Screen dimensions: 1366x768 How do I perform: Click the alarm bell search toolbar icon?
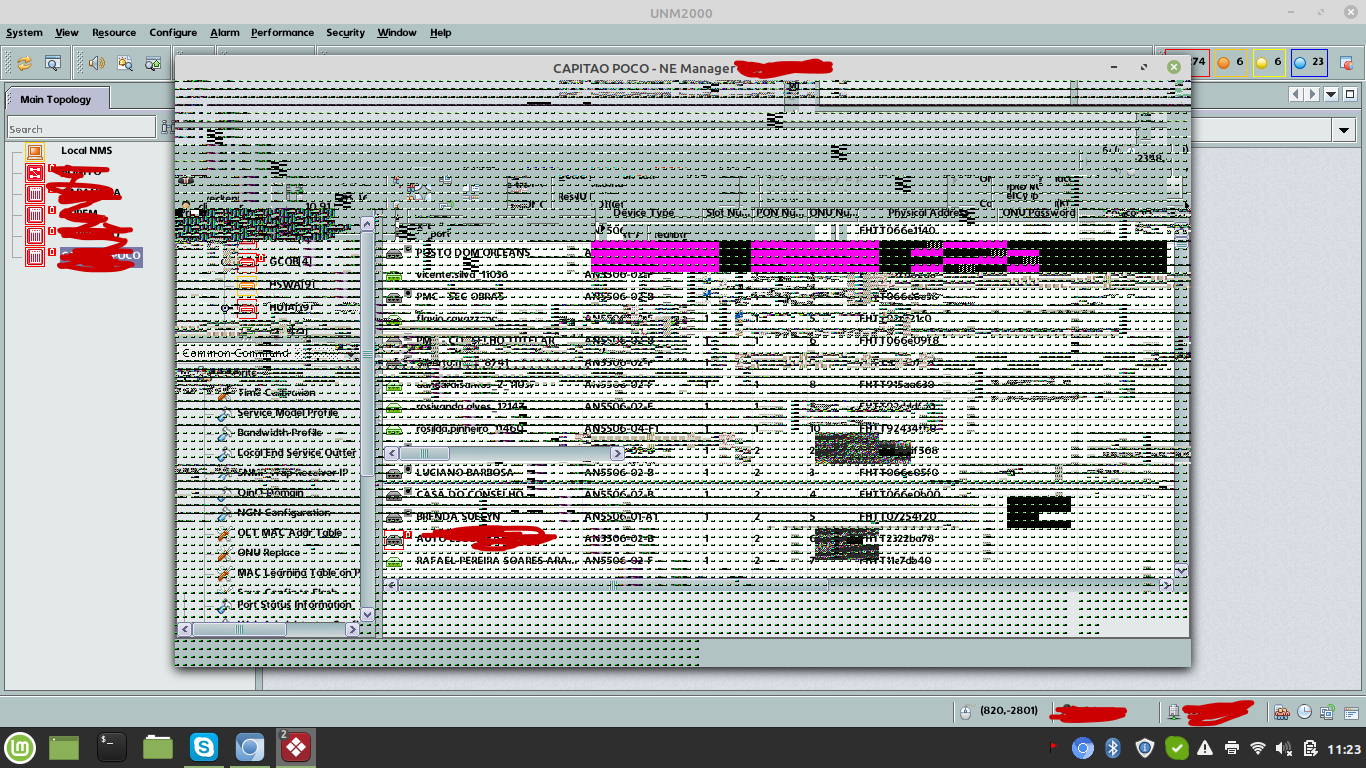point(125,63)
